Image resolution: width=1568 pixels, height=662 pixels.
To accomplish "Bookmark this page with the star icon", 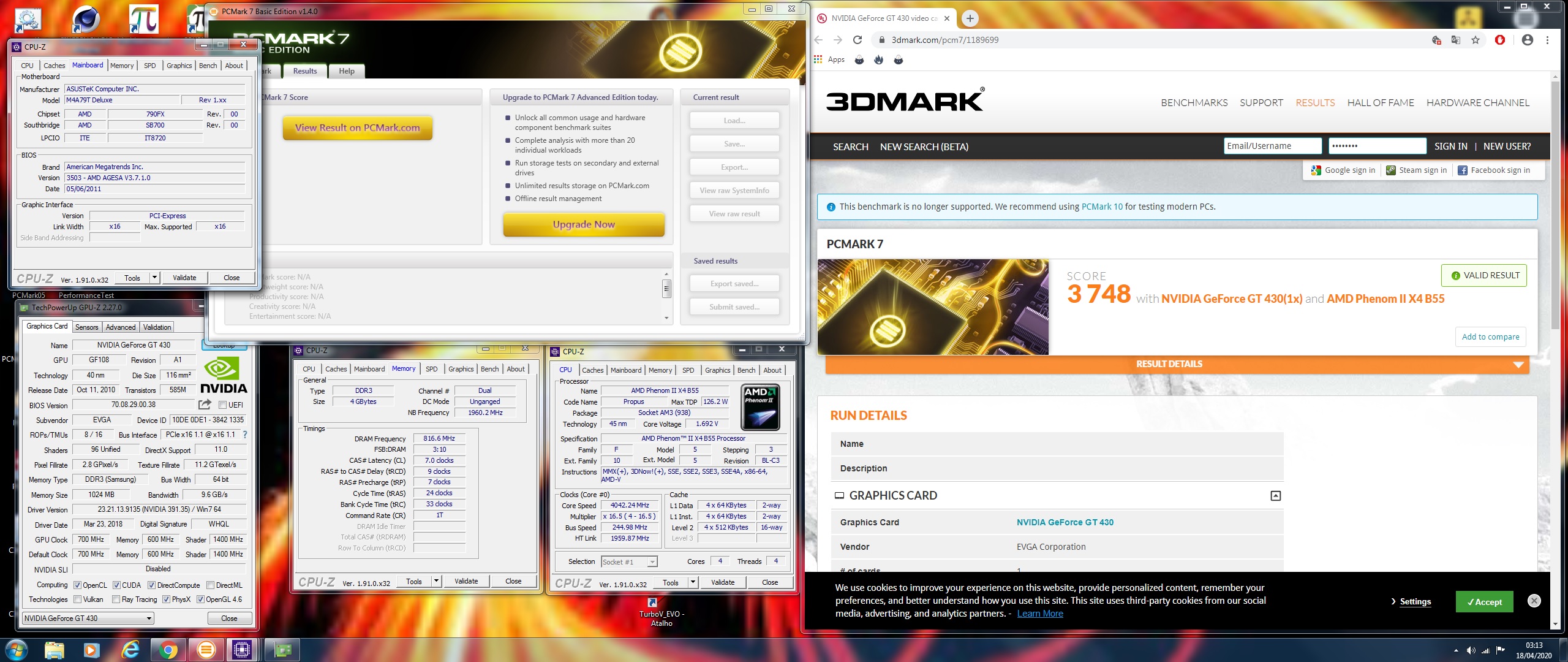I will (x=1476, y=40).
